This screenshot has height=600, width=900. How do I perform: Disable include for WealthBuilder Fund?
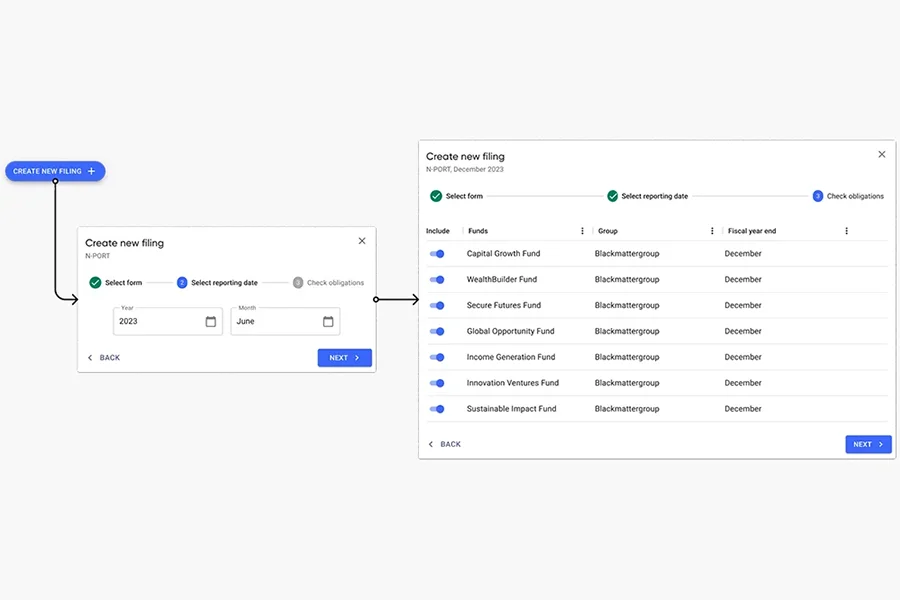(x=437, y=280)
